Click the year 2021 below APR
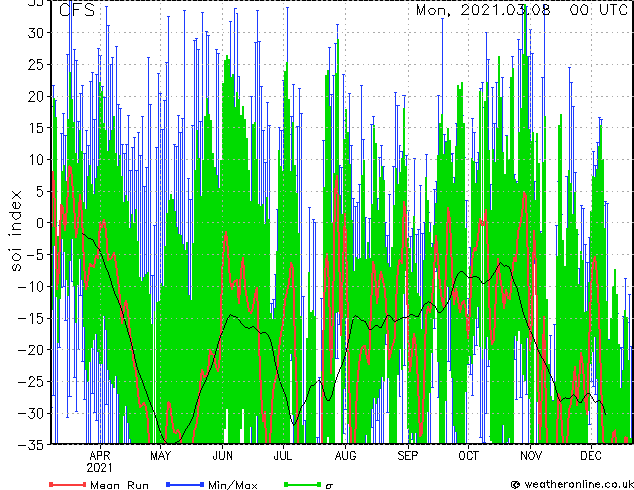The height and width of the screenshot is (490, 634). [x=99, y=468]
